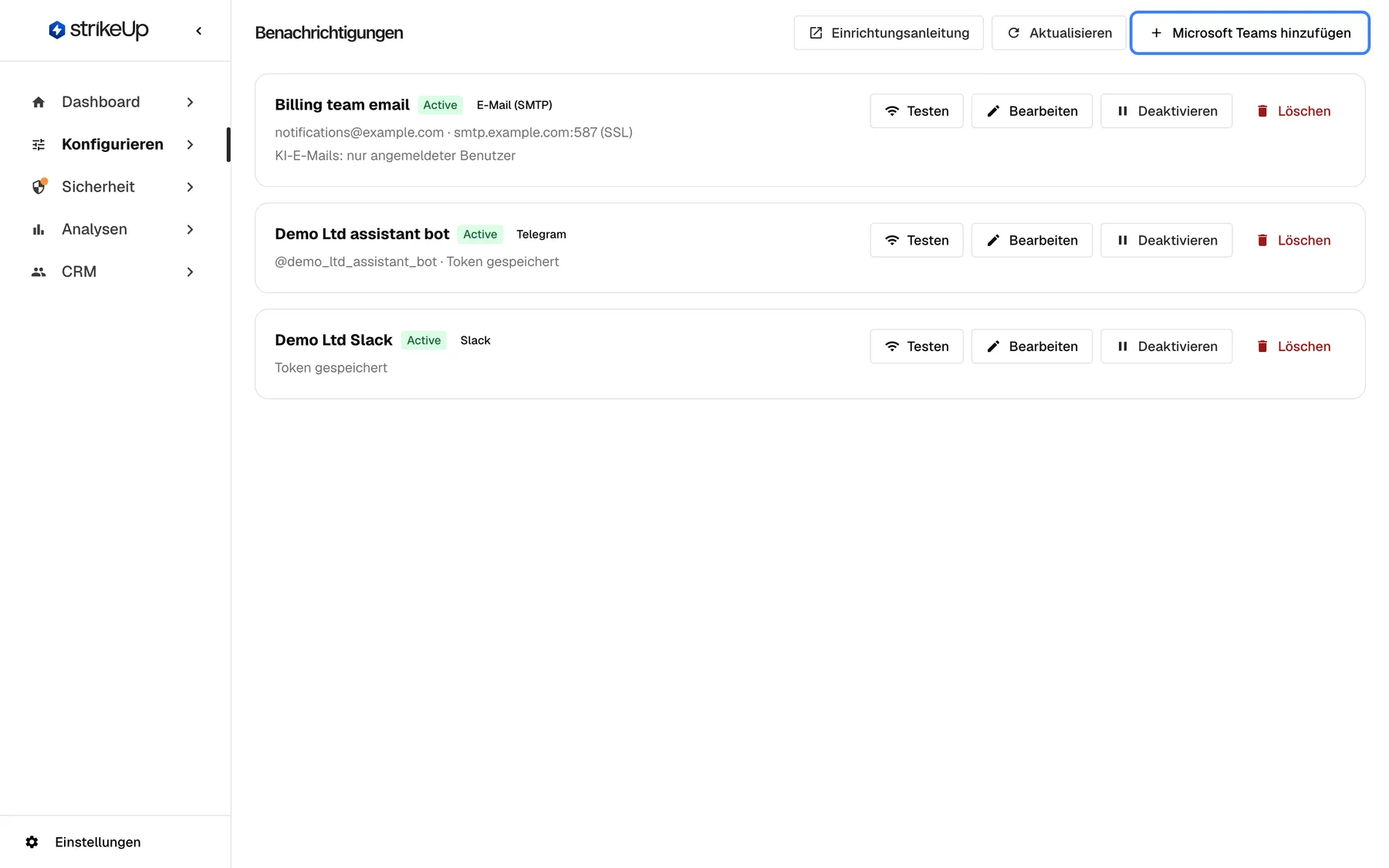1389x868 pixels.
Task: Deactivate the Demo Ltd Slack channel
Action: coord(1166,346)
